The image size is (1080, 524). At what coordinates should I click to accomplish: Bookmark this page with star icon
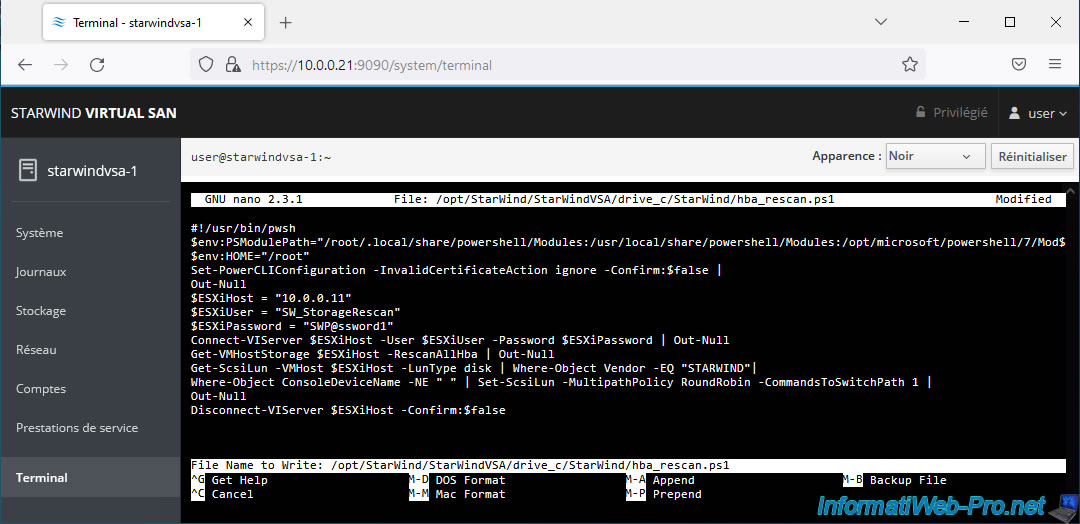coord(909,64)
